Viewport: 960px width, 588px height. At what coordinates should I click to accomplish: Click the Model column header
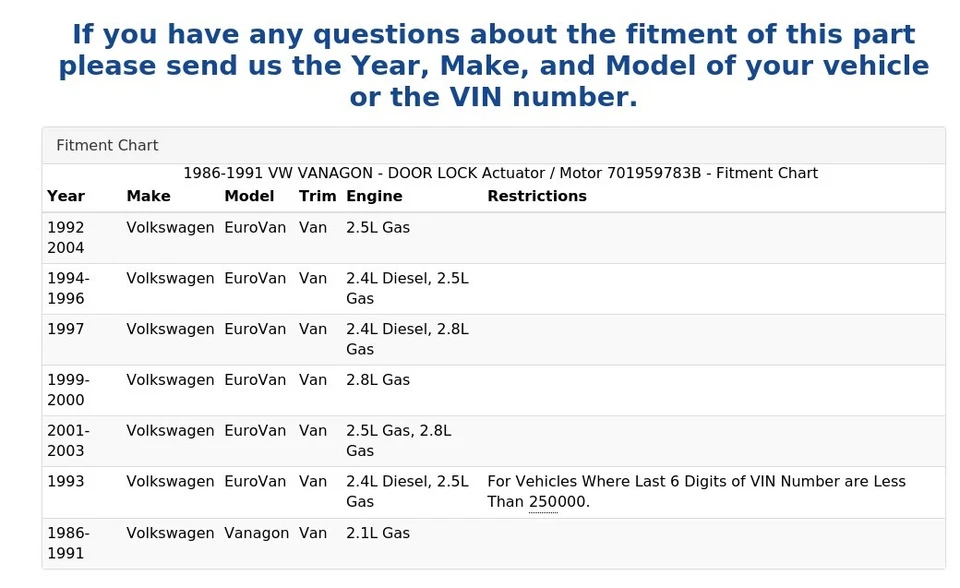[x=249, y=196]
